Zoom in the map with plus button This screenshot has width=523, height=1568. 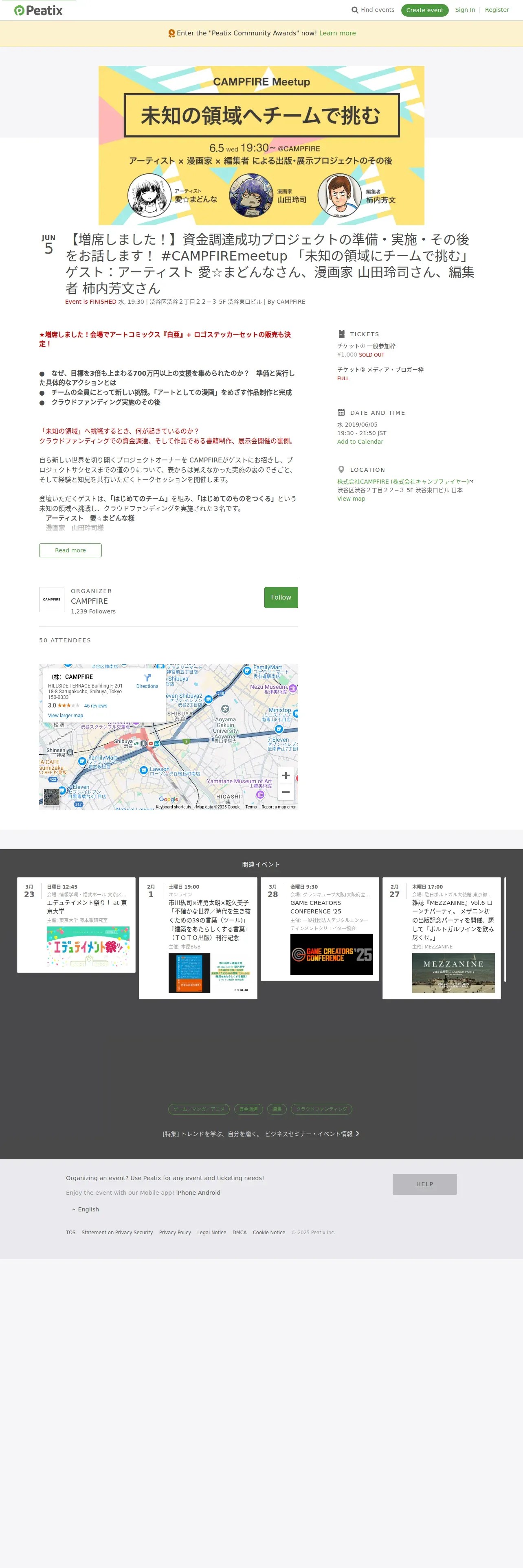286,775
